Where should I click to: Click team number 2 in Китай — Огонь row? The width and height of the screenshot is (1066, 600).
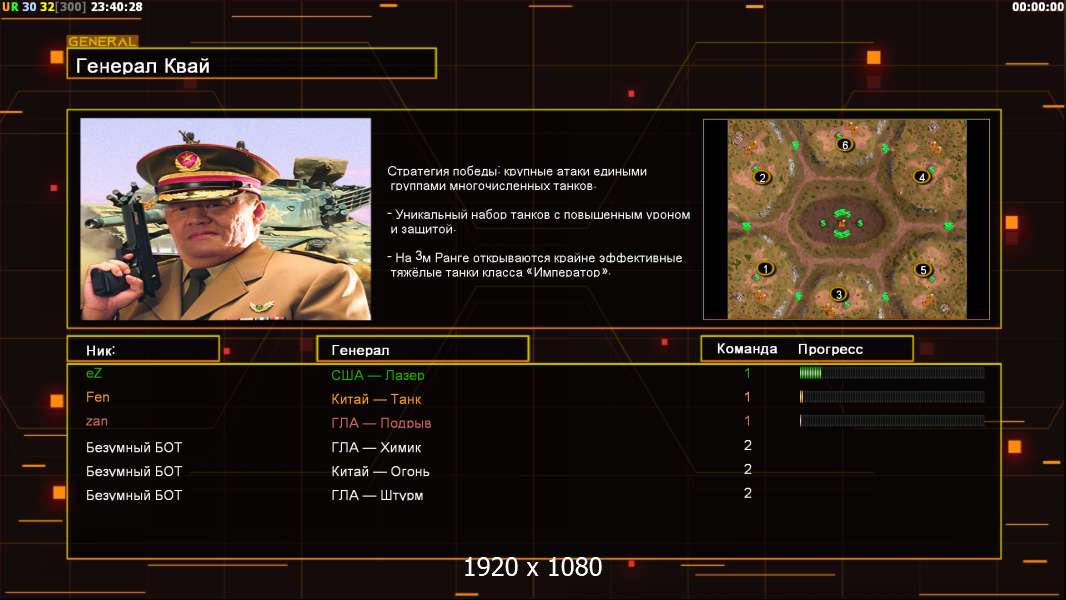point(747,469)
